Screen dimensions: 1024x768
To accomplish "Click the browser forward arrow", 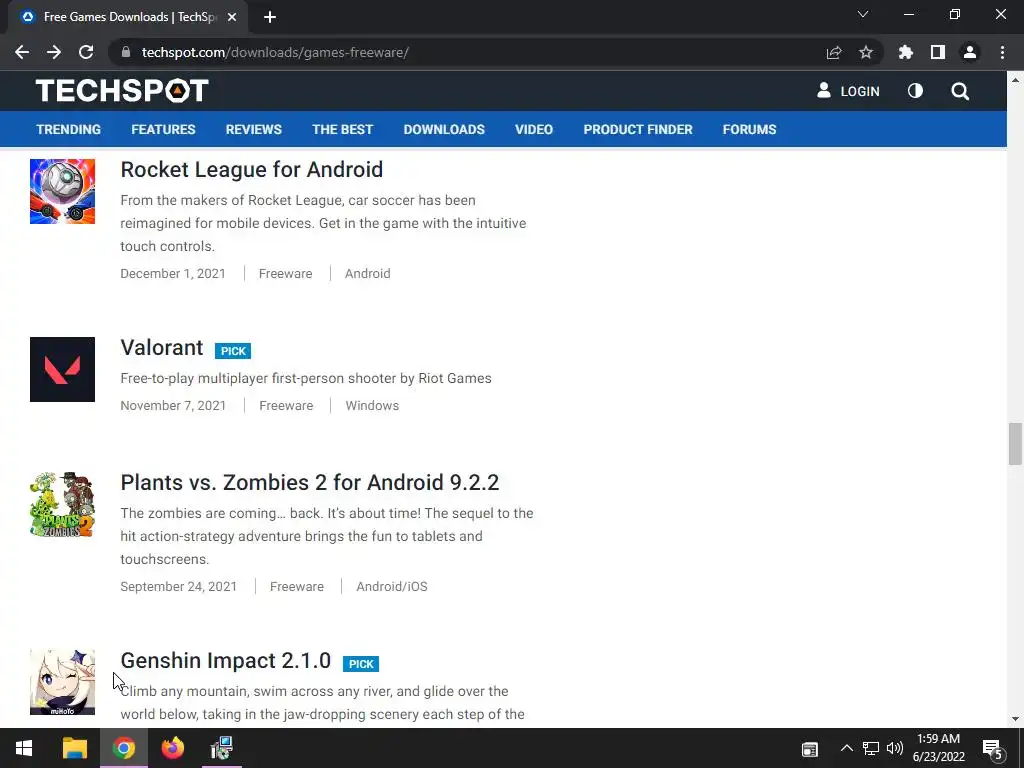I will coord(54,52).
